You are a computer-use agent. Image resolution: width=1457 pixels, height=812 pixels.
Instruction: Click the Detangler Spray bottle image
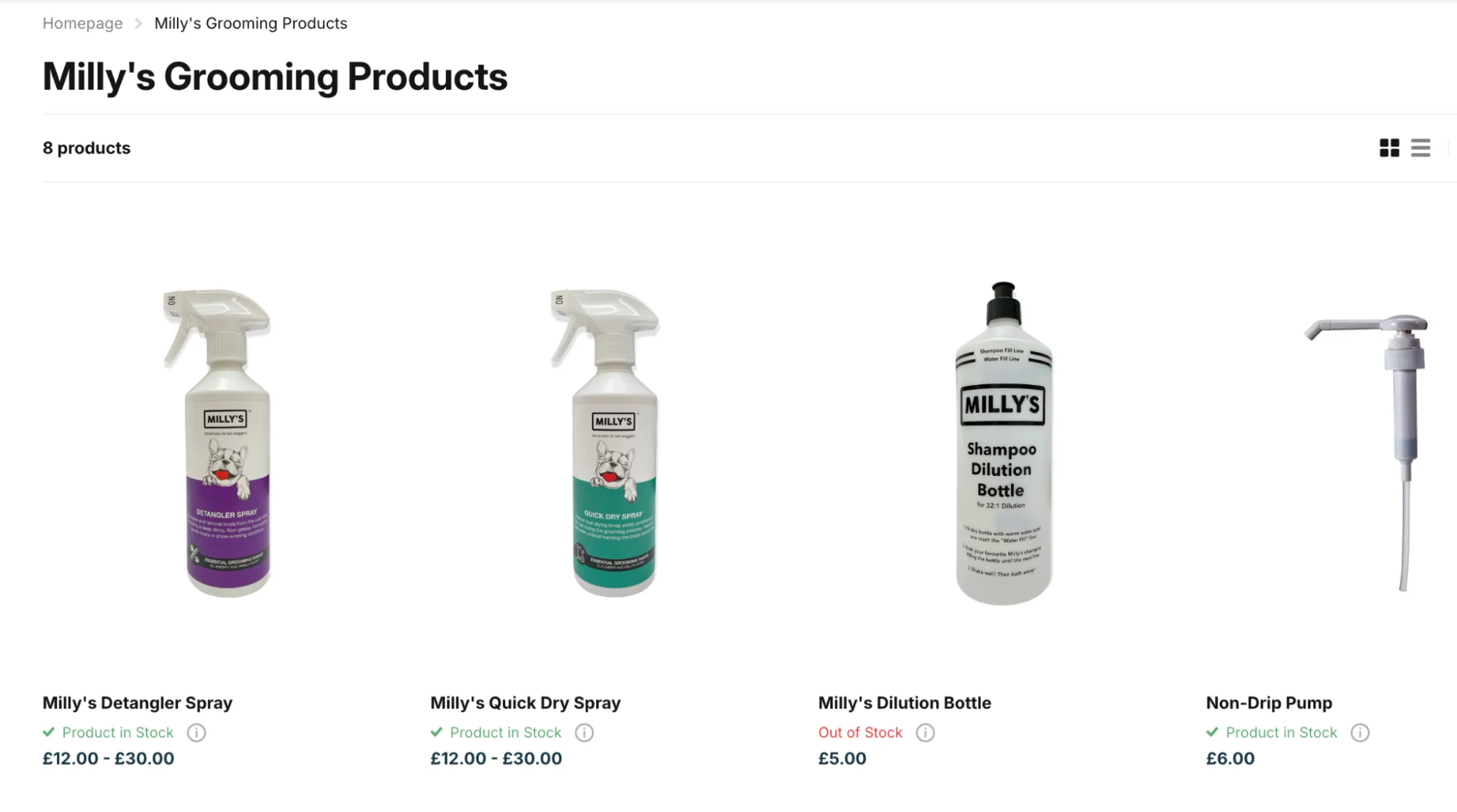(222, 445)
